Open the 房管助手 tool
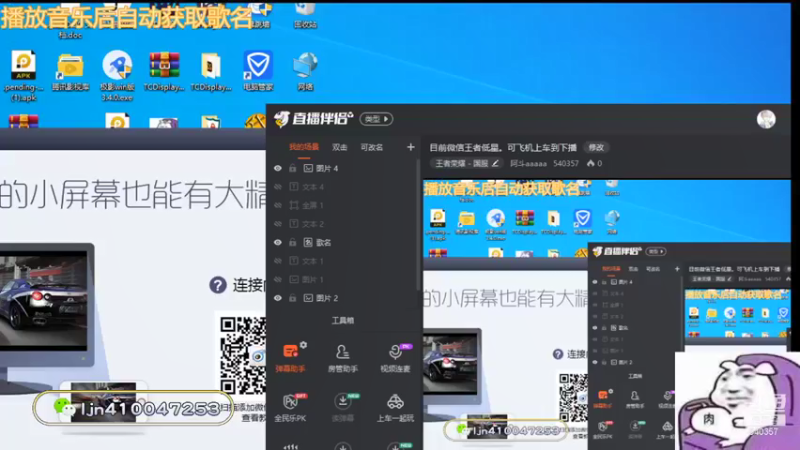The width and height of the screenshot is (800, 450). 342,358
